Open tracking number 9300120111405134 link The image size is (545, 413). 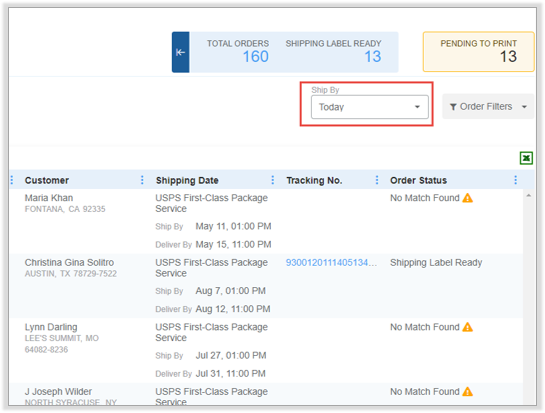tap(331, 262)
